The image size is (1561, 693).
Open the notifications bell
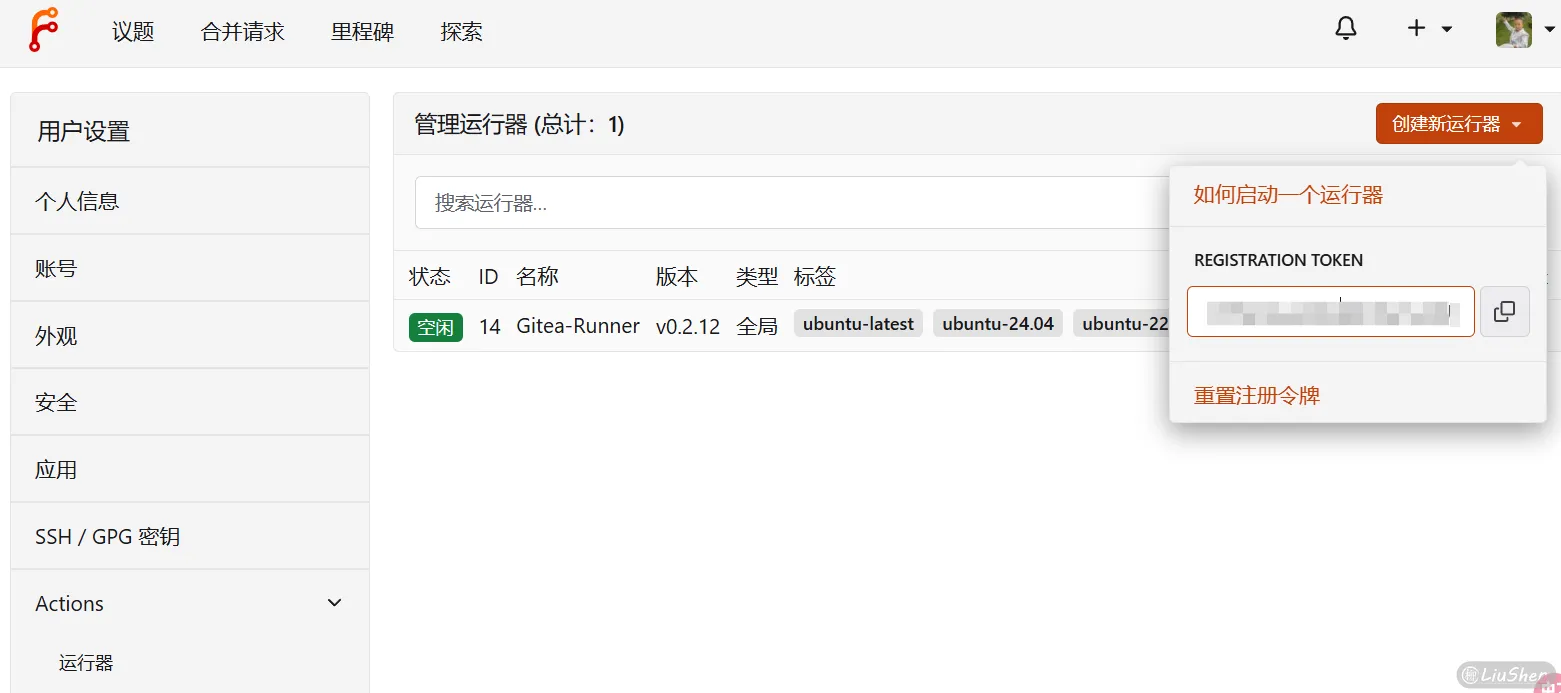[1346, 29]
